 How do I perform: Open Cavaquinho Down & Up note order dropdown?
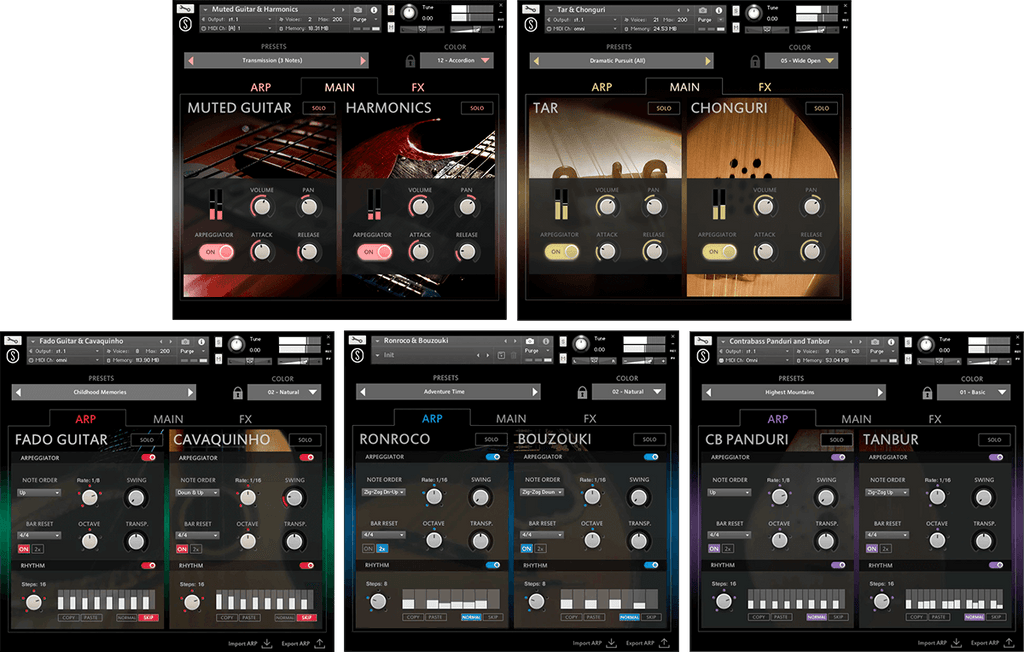point(197,493)
